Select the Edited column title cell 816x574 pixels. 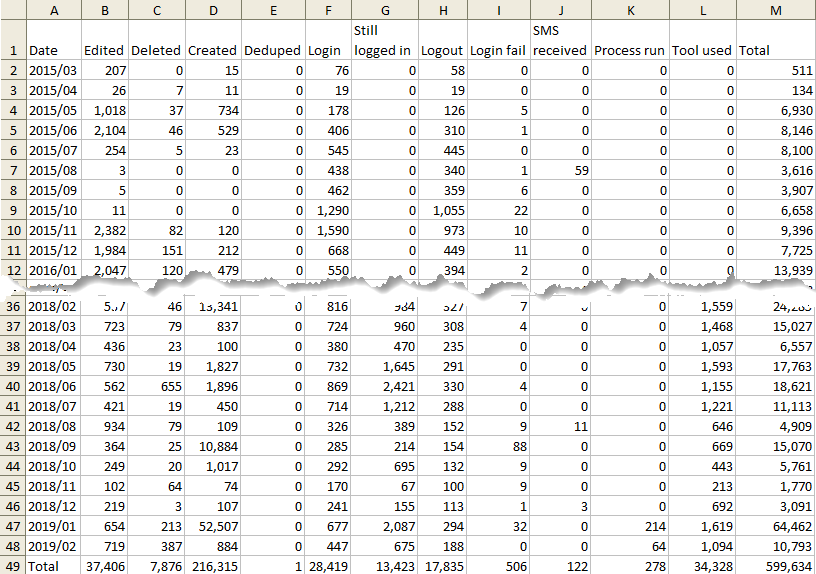[104, 50]
